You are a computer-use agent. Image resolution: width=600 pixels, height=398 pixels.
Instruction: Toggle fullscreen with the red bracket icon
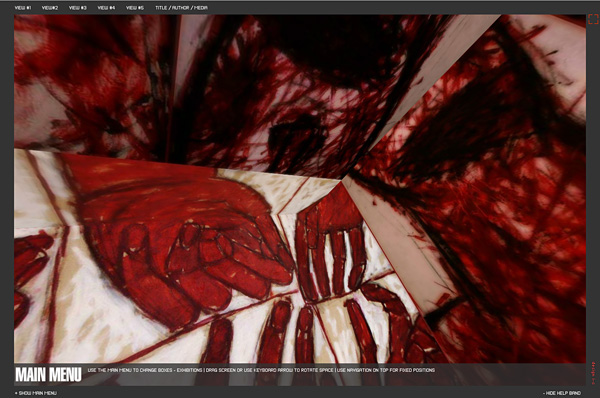click(593, 19)
